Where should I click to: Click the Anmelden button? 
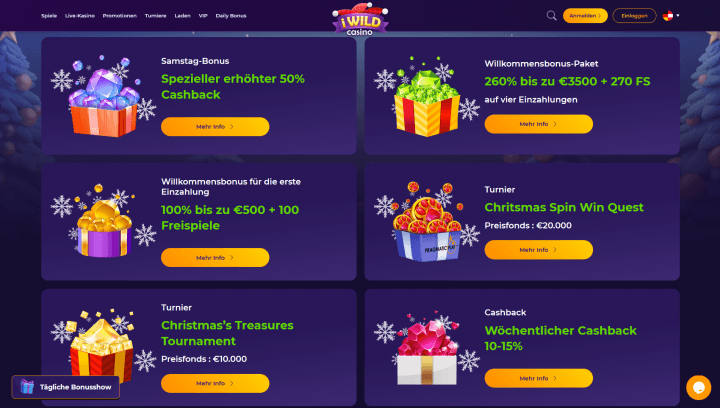point(585,16)
